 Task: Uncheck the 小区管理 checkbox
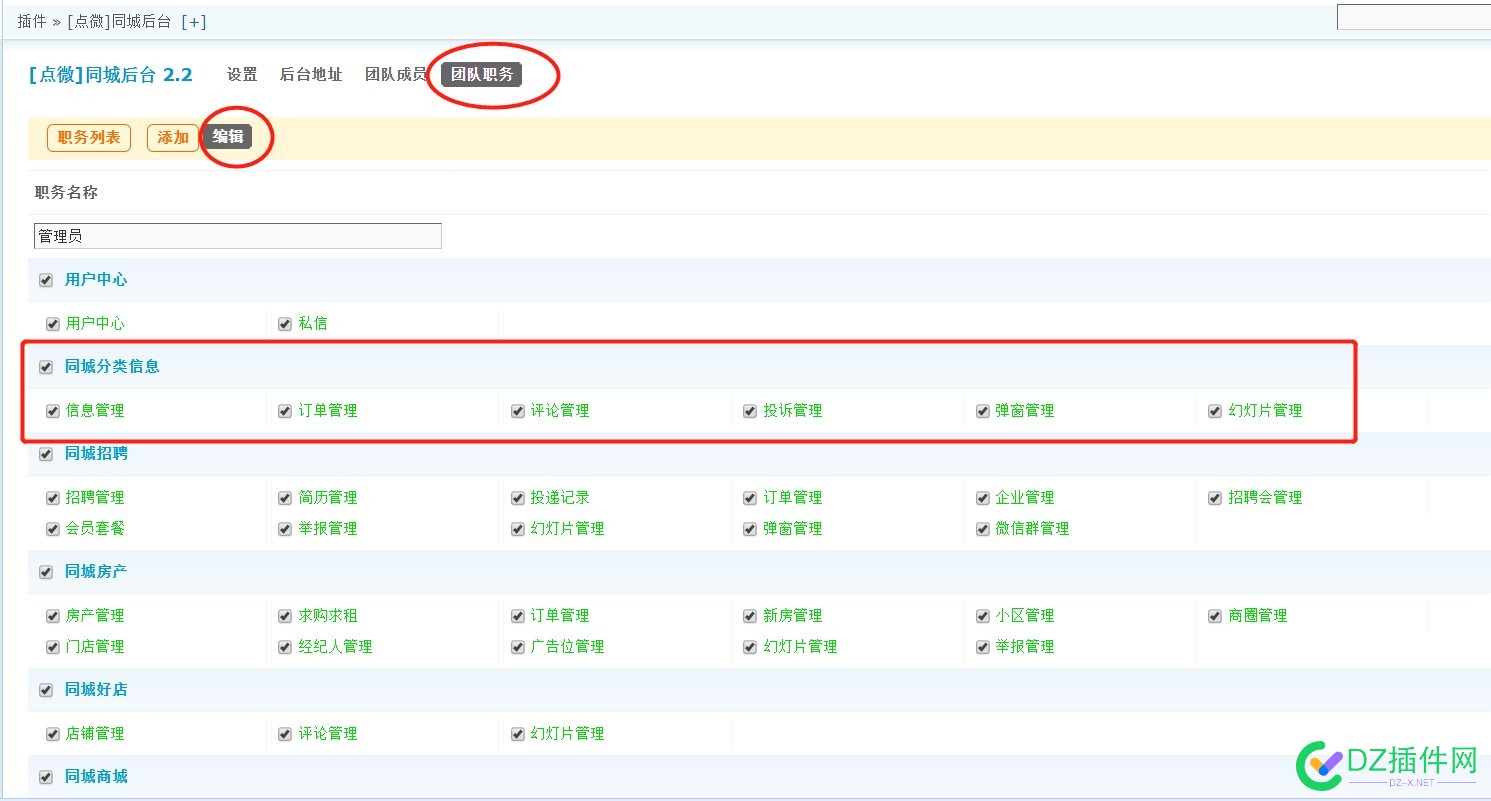(983, 616)
